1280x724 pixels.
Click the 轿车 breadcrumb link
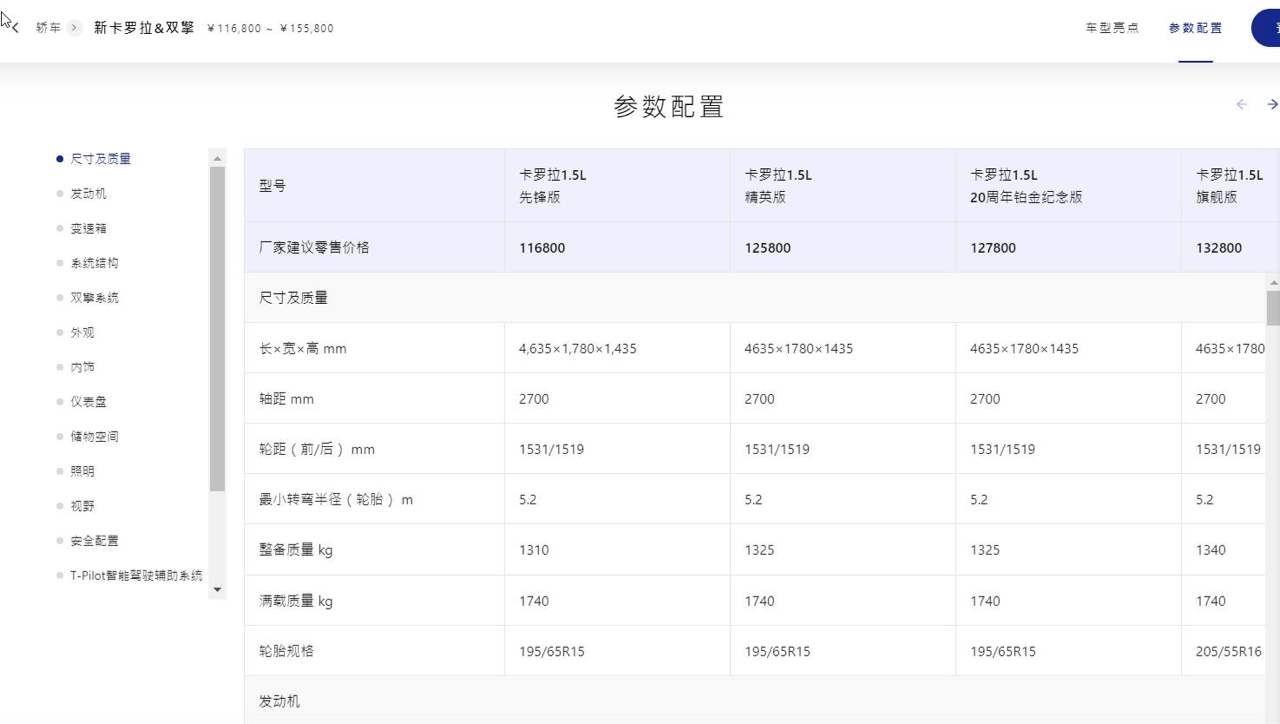pyautogui.click(x=48, y=28)
